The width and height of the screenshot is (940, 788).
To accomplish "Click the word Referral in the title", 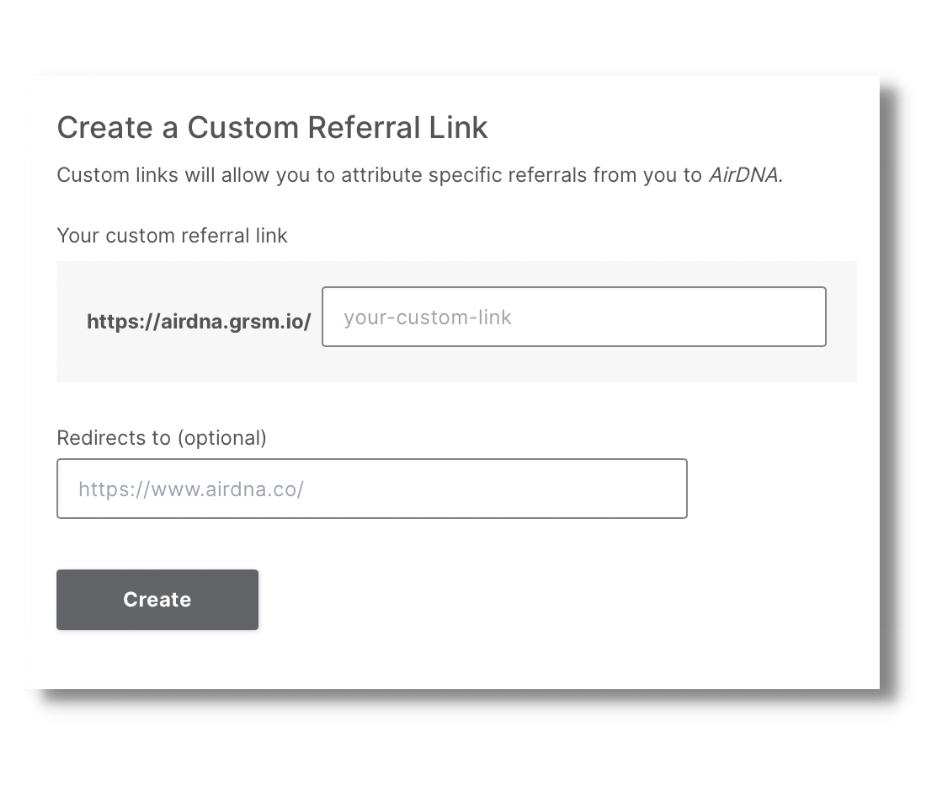I will tap(364, 127).
